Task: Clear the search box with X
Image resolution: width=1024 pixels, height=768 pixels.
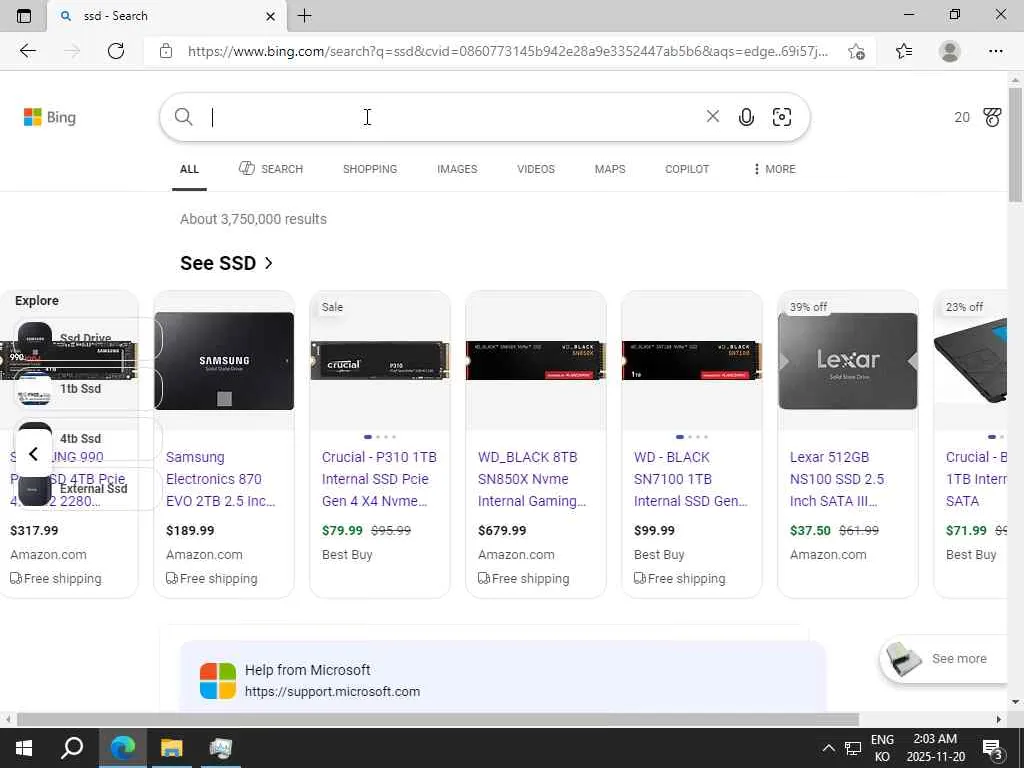Action: [x=712, y=117]
